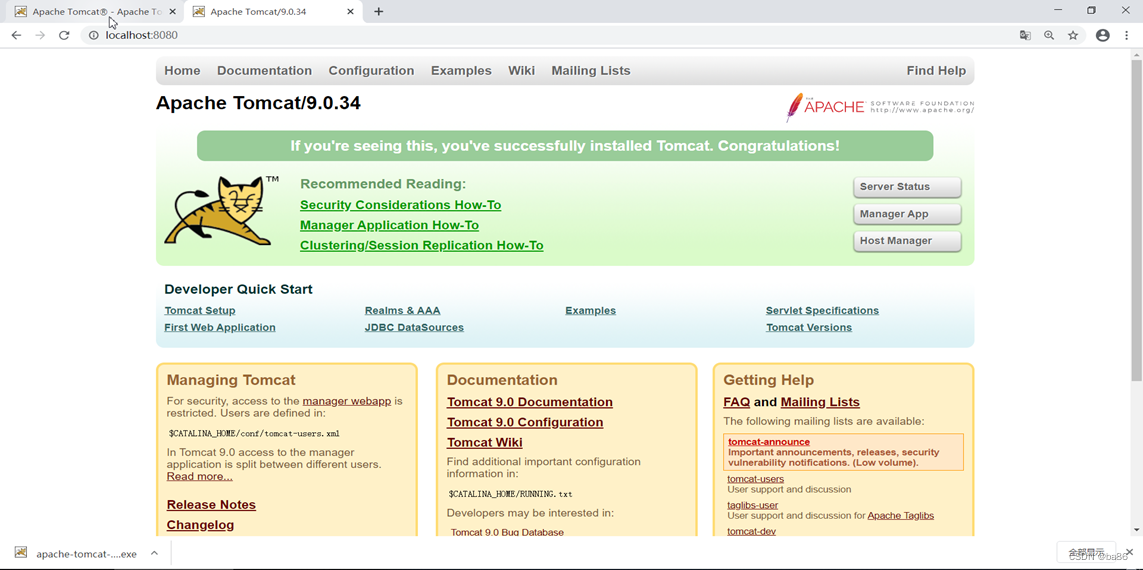Open Tomcat 9.0 Configuration link
Image resolution: width=1143 pixels, height=570 pixels.
[525, 422]
